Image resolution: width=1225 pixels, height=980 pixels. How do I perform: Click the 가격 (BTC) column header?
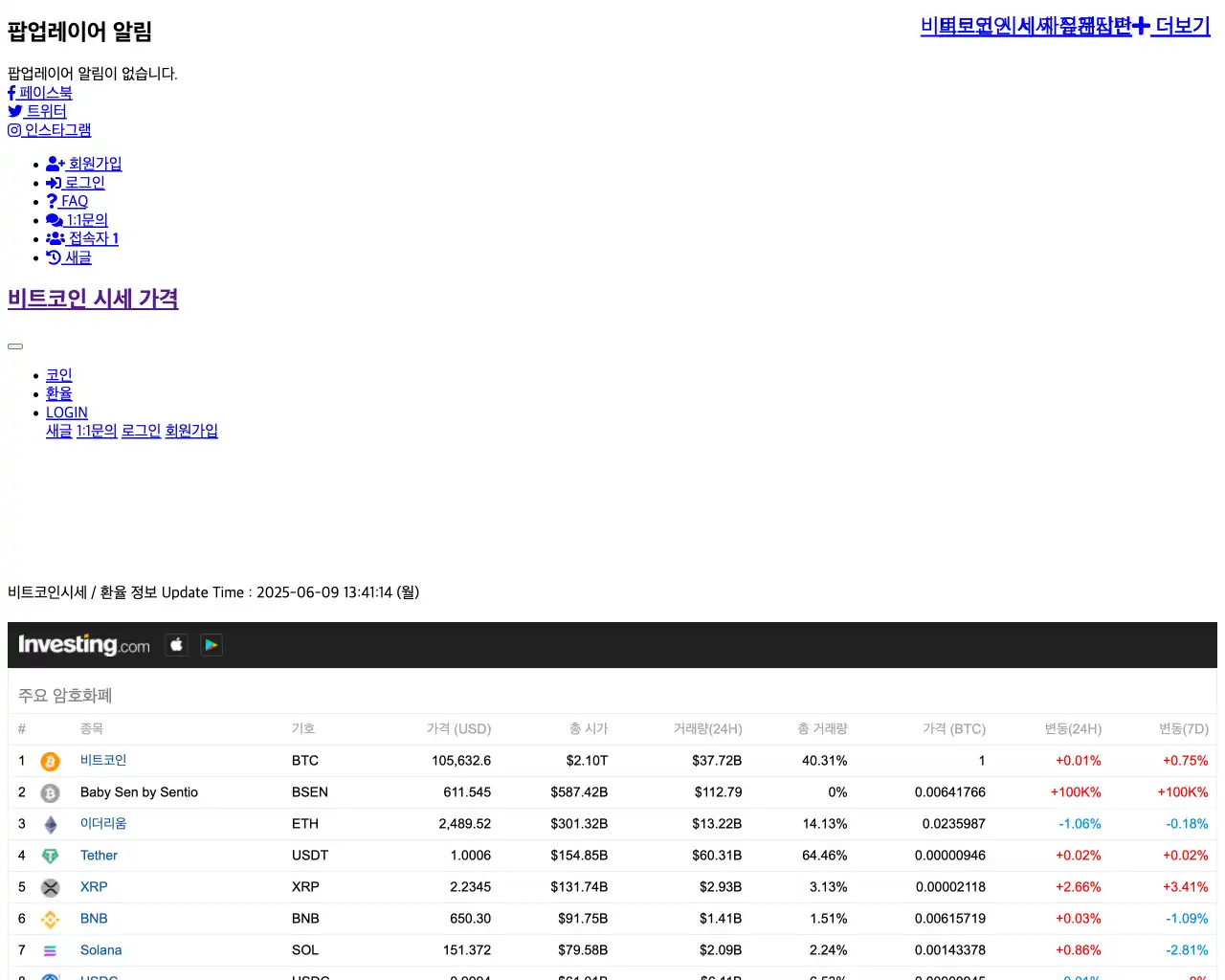point(954,729)
